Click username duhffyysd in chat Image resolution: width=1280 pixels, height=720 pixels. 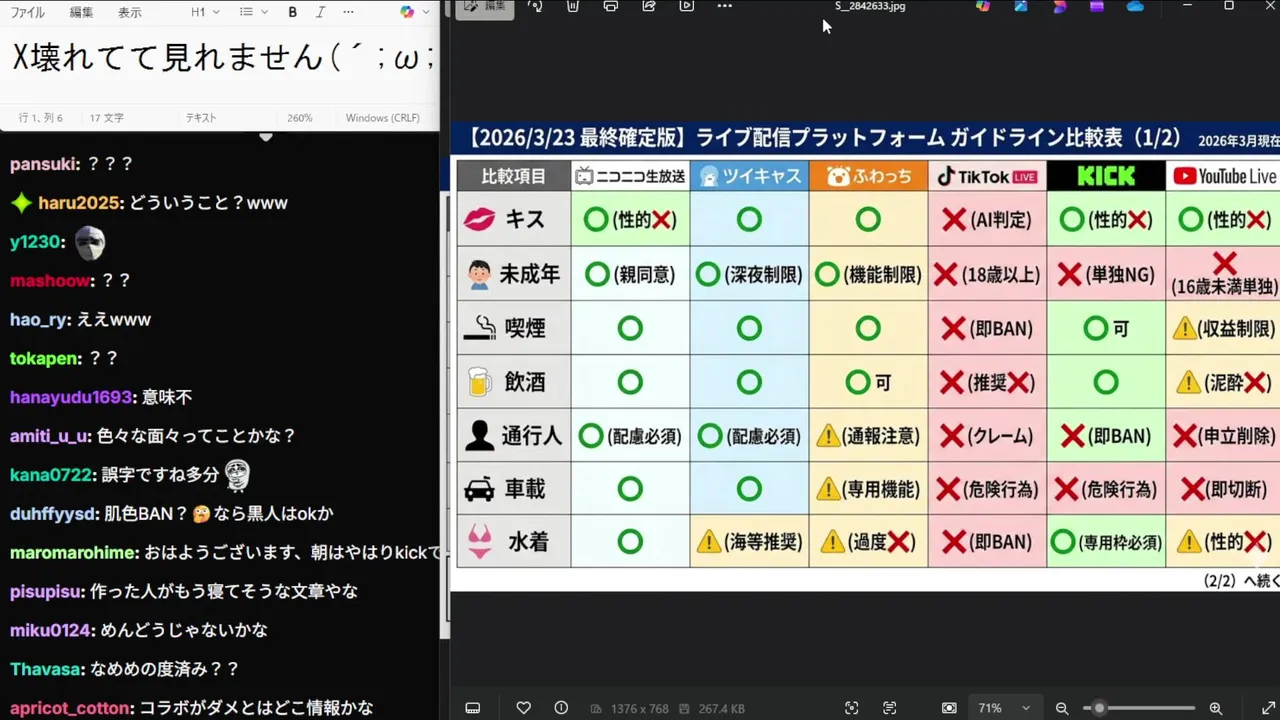pyautogui.click(x=53, y=514)
